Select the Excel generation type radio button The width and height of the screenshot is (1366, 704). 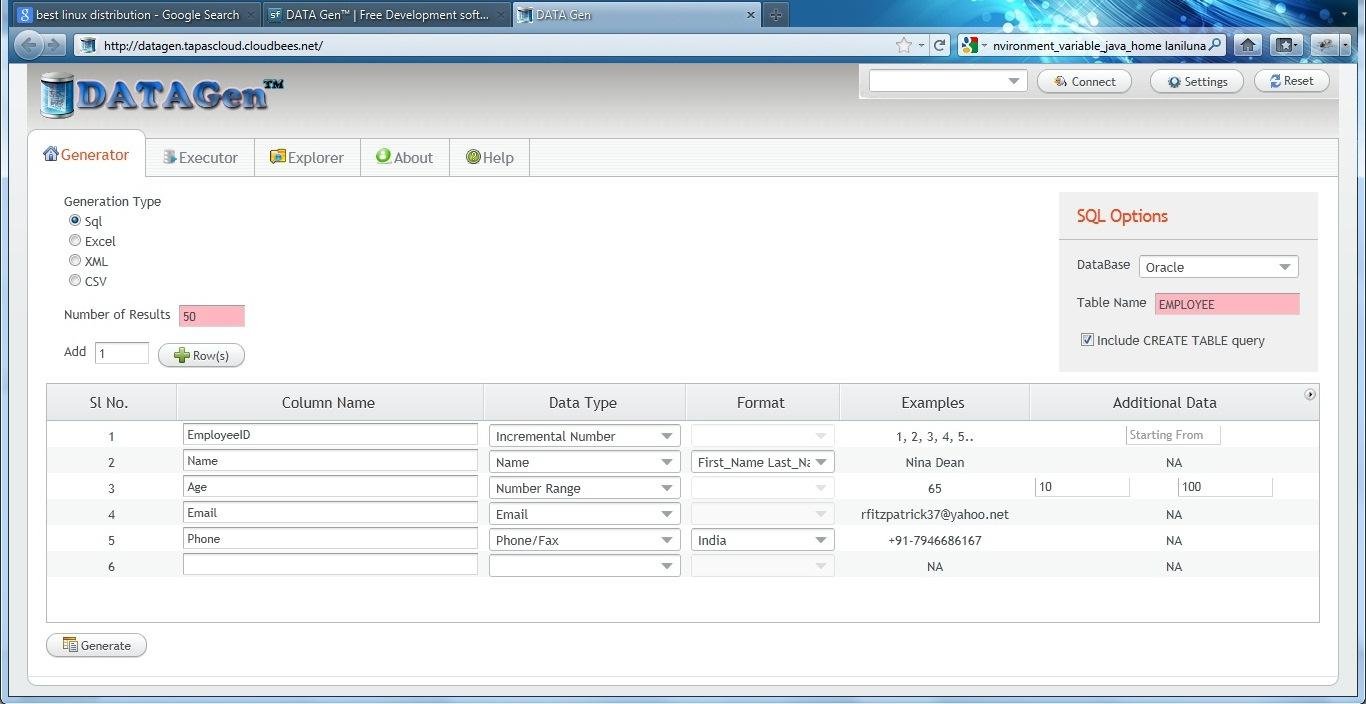pyautogui.click(x=75, y=239)
